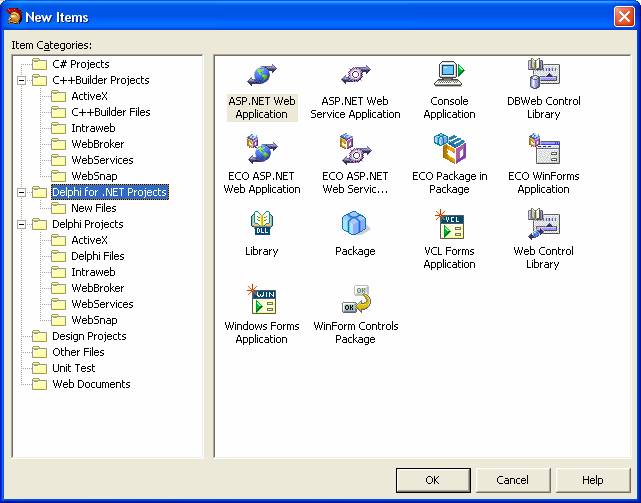Select the ASP.NET Web Application icon
The height and width of the screenshot is (503, 641).
[x=262, y=74]
